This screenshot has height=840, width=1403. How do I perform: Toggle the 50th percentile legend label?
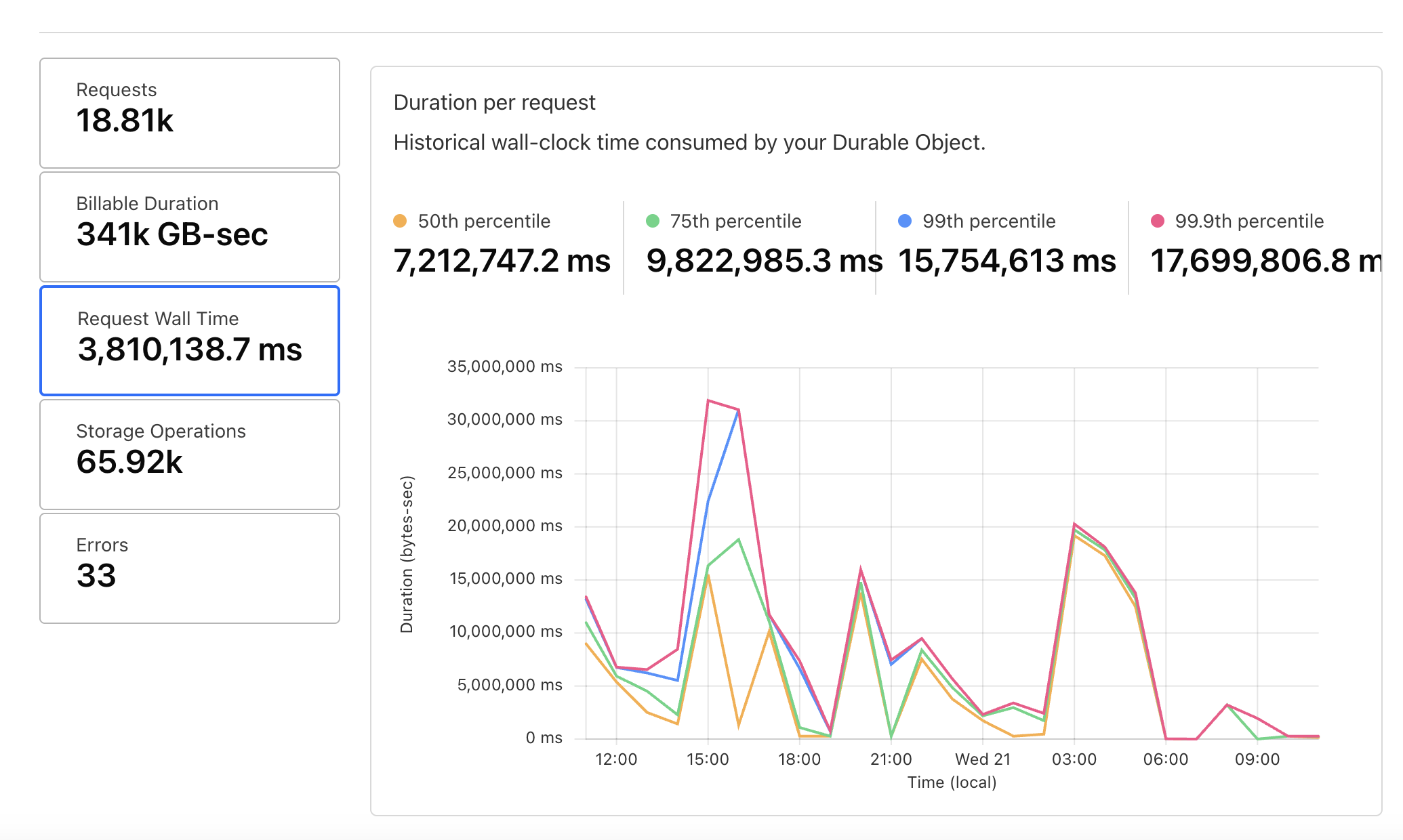tap(484, 221)
